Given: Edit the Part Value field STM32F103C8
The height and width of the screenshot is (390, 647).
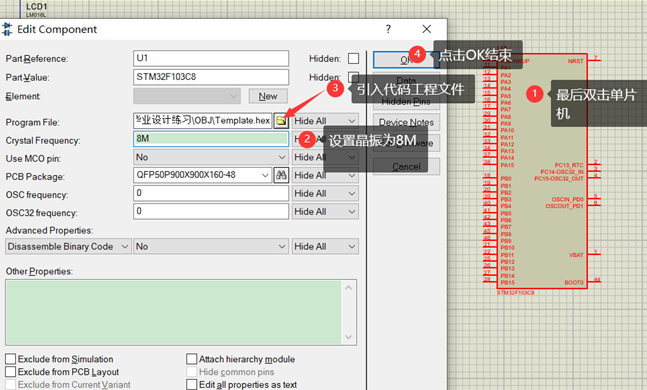Looking at the screenshot, I should point(211,77).
